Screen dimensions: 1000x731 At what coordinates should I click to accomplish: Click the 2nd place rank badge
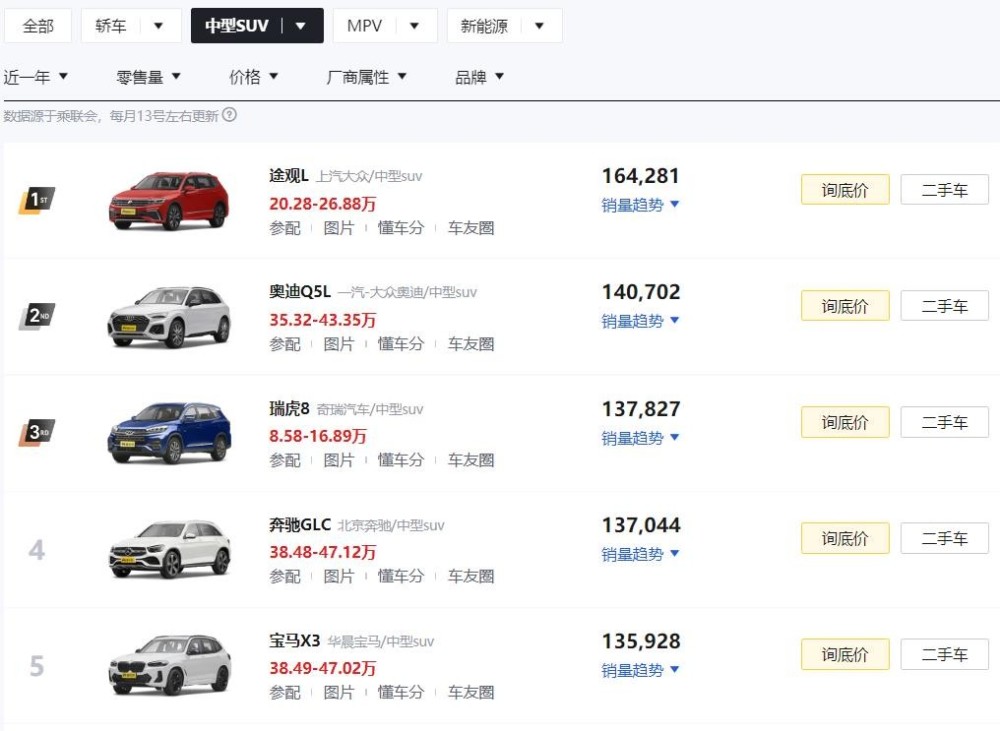tap(37, 317)
